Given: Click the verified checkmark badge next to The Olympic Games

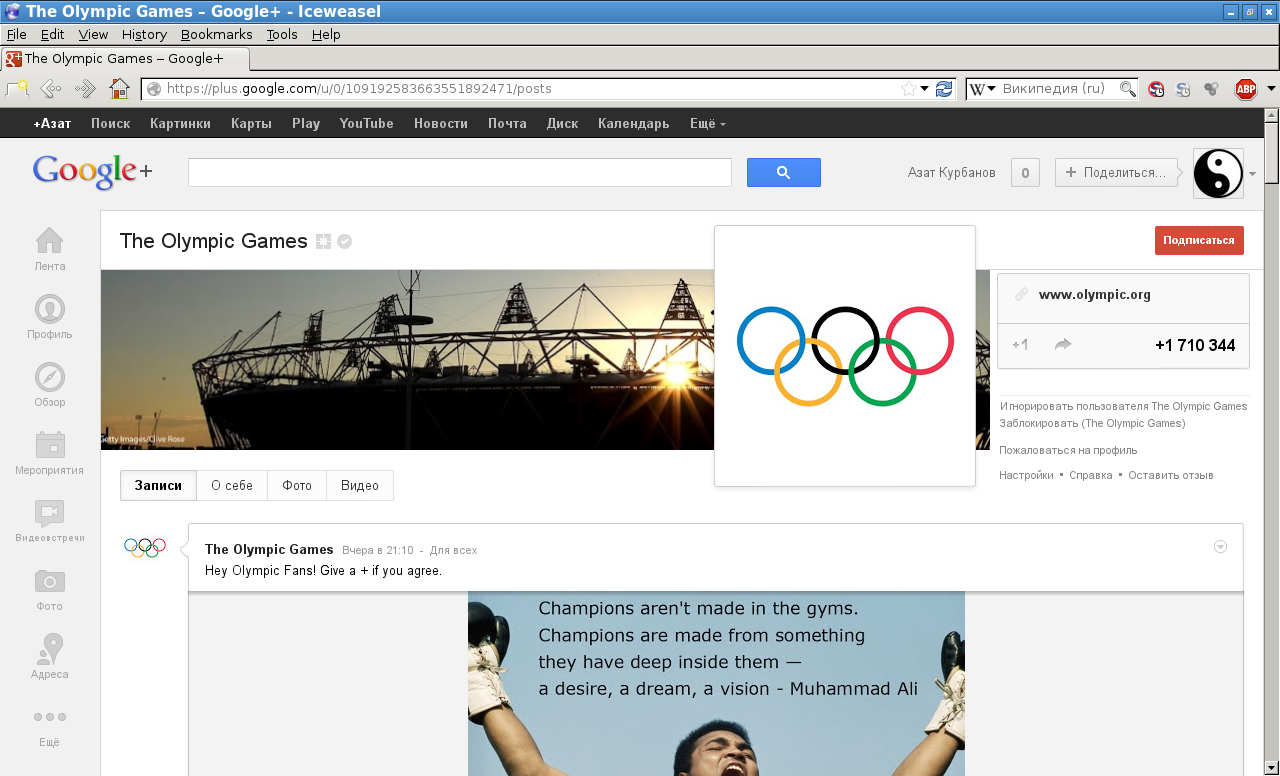Looking at the screenshot, I should [x=345, y=241].
